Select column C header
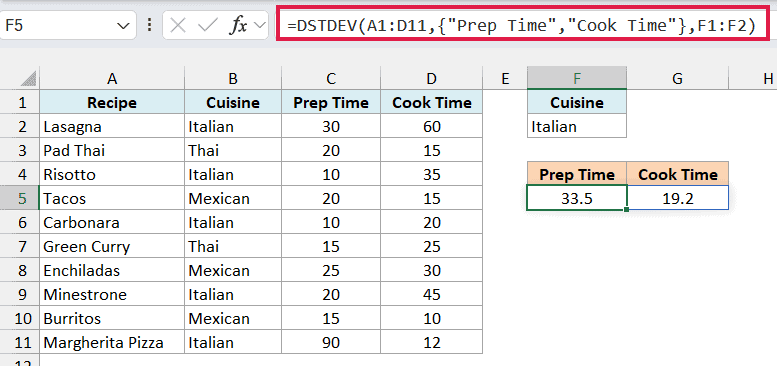The height and width of the screenshot is (366, 777). pyautogui.click(x=331, y=78)
